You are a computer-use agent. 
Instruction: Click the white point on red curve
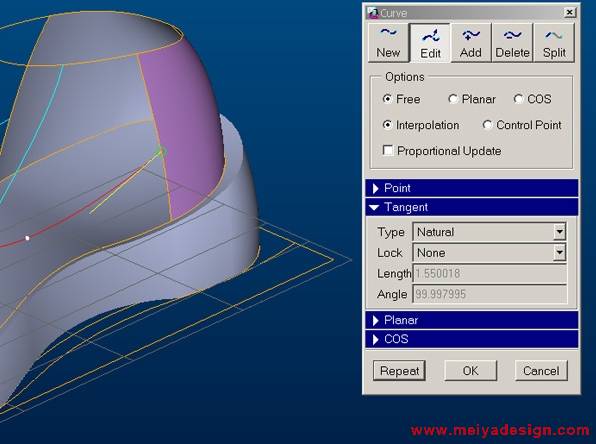[27, 238]
